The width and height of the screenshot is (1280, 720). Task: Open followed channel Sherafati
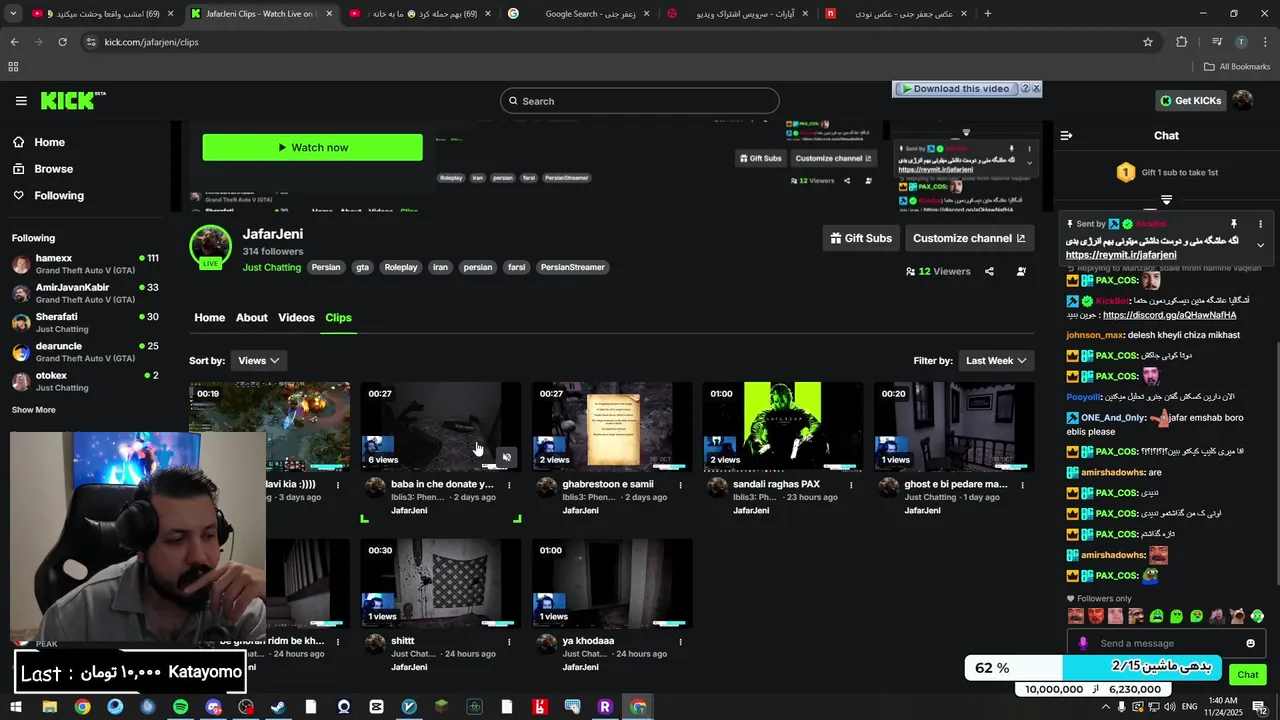pyautogui.click(x=85, y=322)
